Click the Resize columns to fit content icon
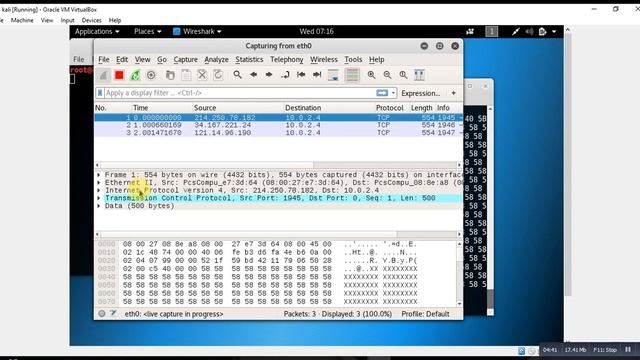The width and height of the screenshot is (640, 360). [x=419, y=75]
